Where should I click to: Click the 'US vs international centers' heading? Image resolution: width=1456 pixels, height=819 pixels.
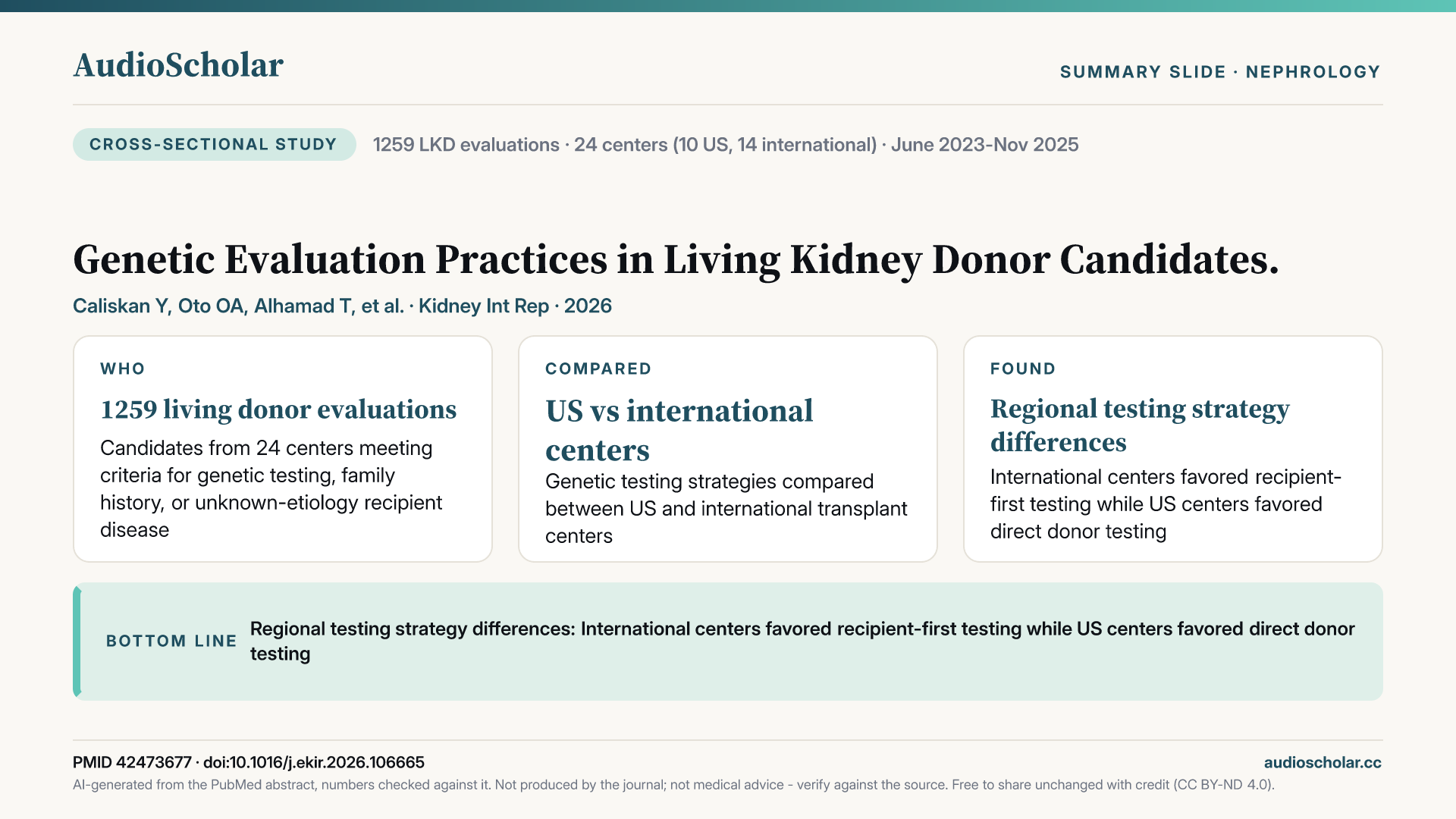(x=679, y=430)
